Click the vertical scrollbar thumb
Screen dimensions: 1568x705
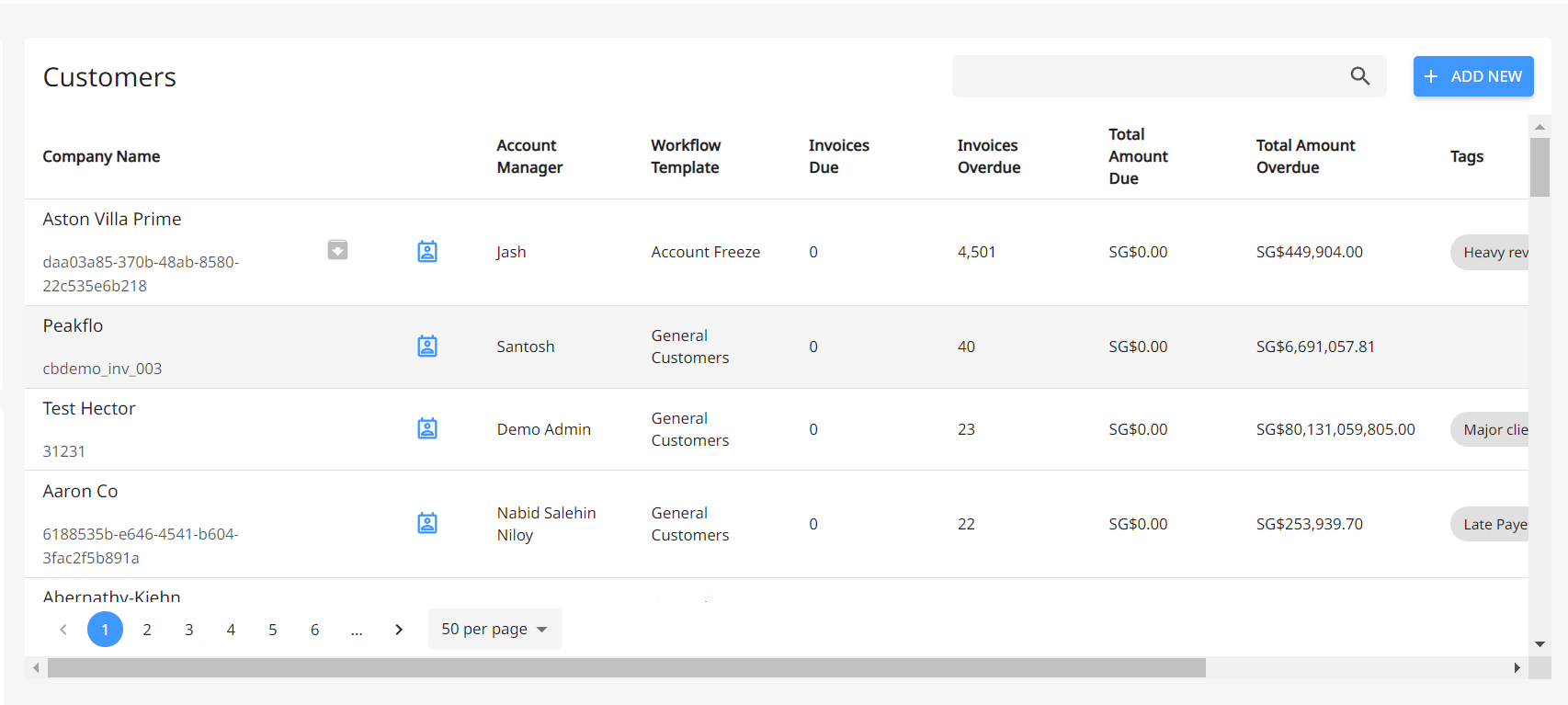pos(1540,167)
